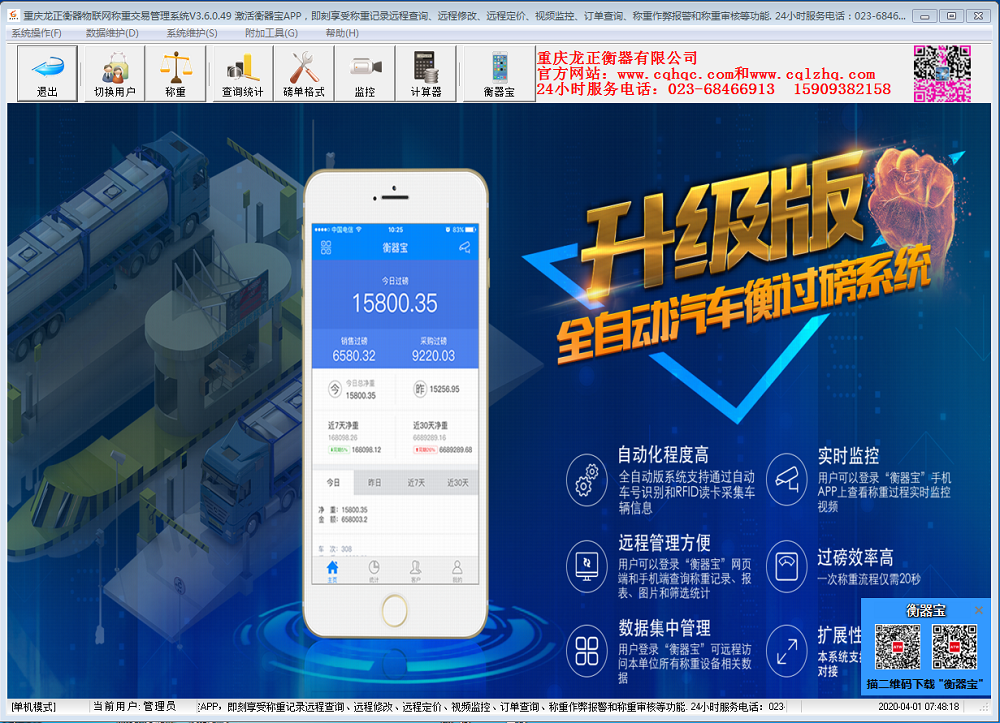Open the 数据维护(D) menu
The height and width of the screenshot is (723, 1000).
click(112, 33)
